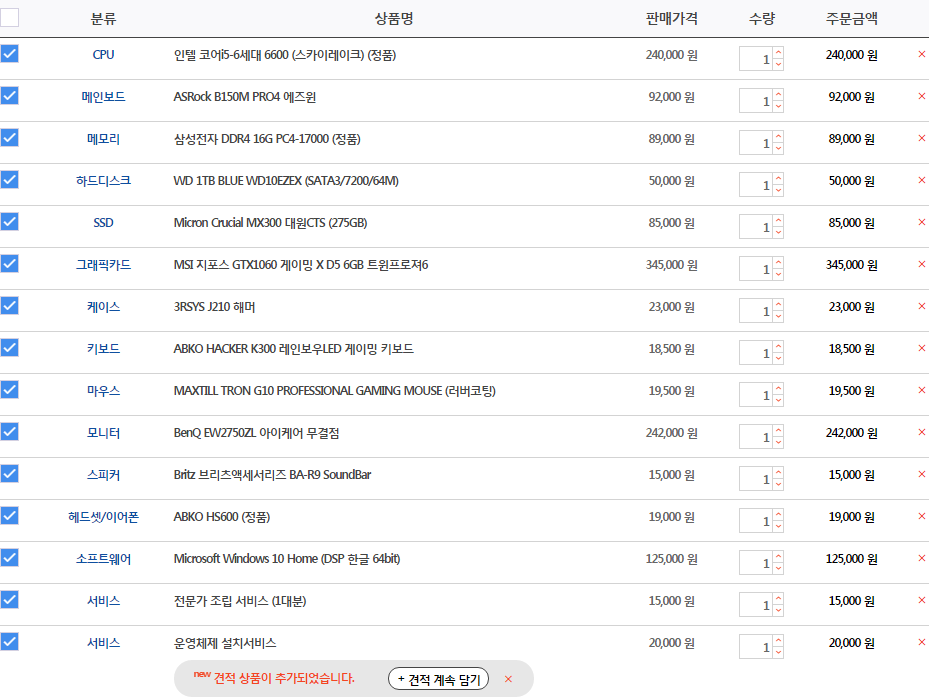Increase the 그래픽카드 quantity with the up arrow
The image size is (929, 698).
[779, 263]
